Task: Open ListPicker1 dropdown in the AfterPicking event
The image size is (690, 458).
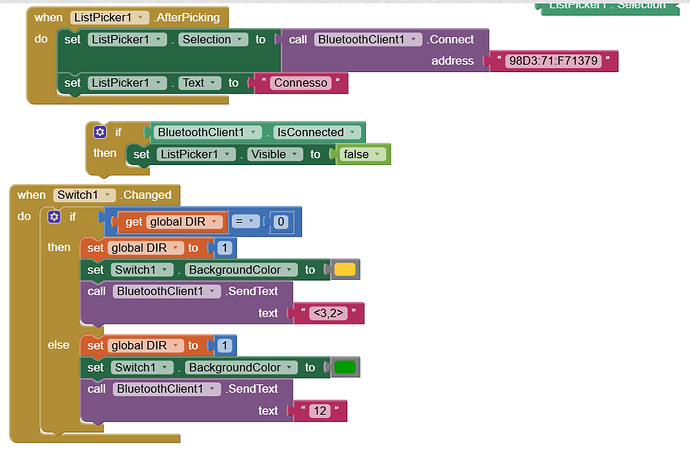Action: click(144, 18)
